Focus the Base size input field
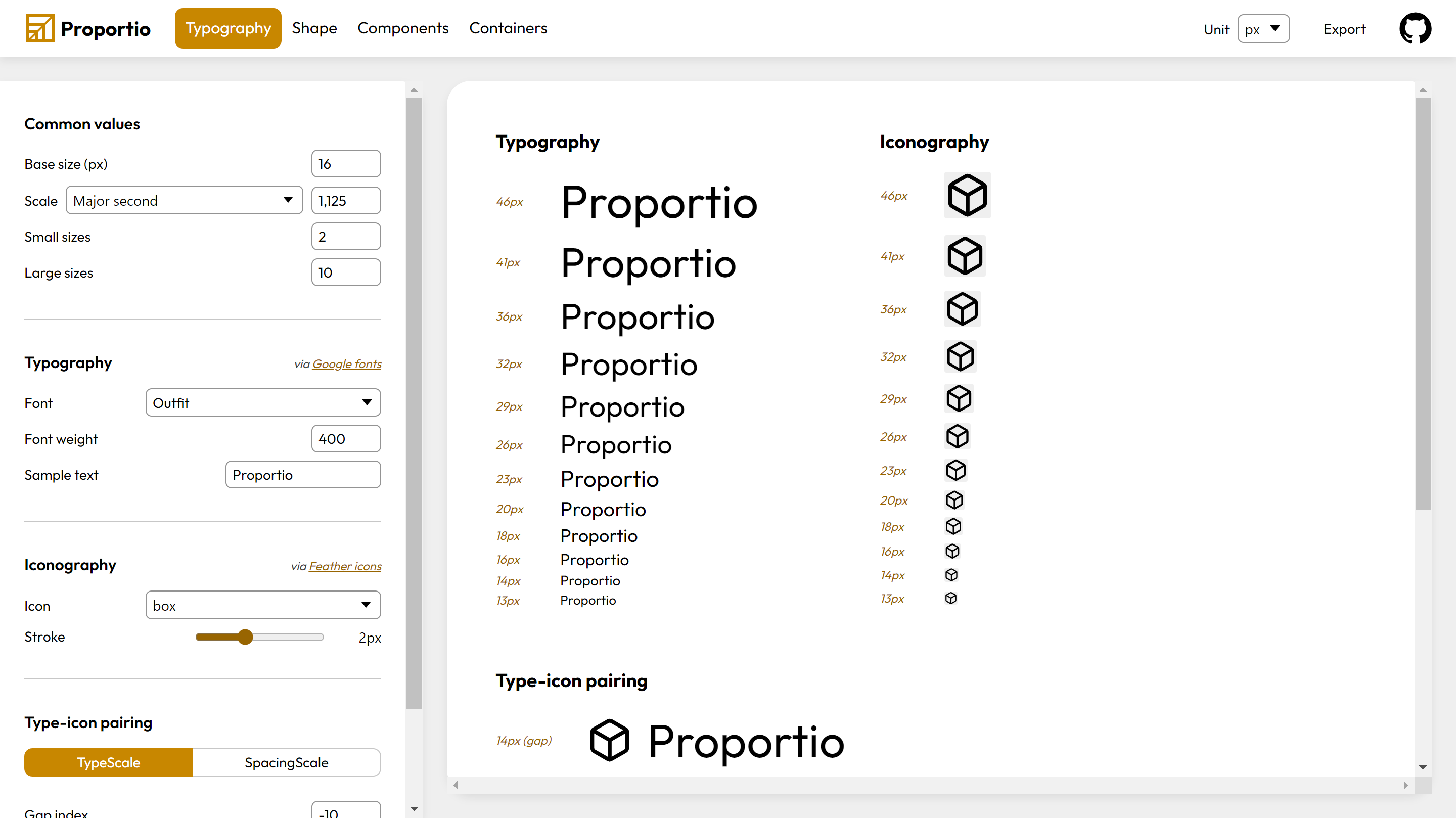Image resolution: width=1456 pixels, height=818 pixels. point(345,164)
